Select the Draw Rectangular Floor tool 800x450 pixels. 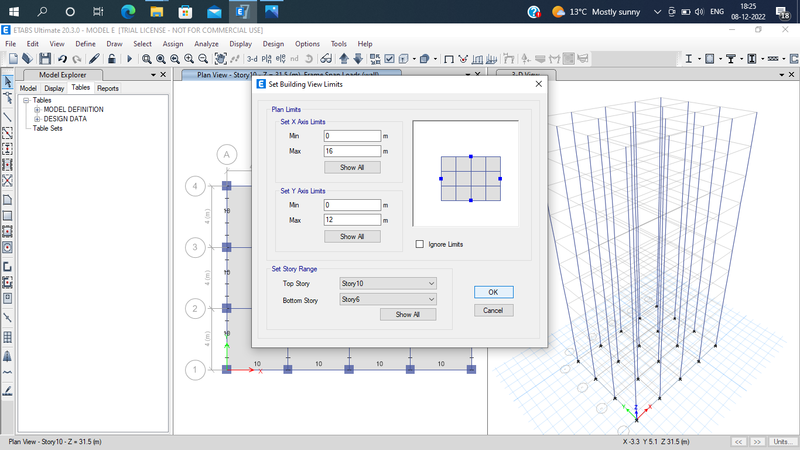[x=8, y=216]
